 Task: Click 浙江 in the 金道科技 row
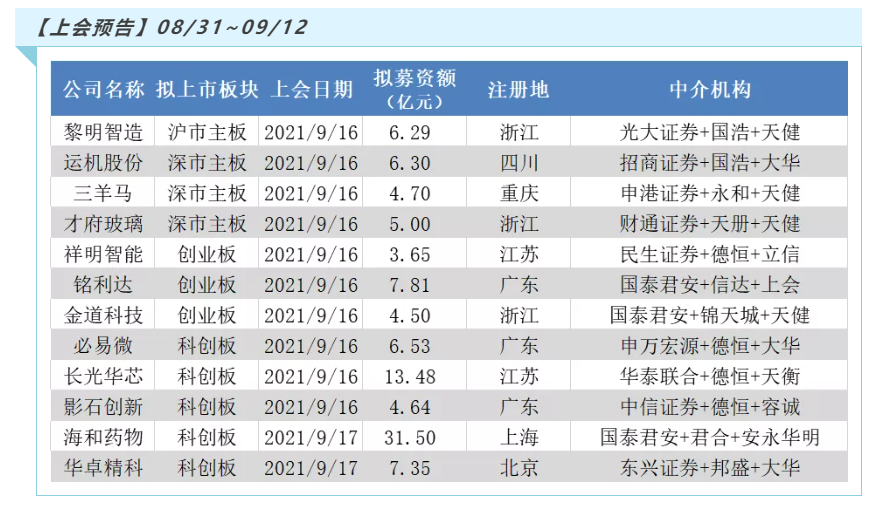click(519, 316)
